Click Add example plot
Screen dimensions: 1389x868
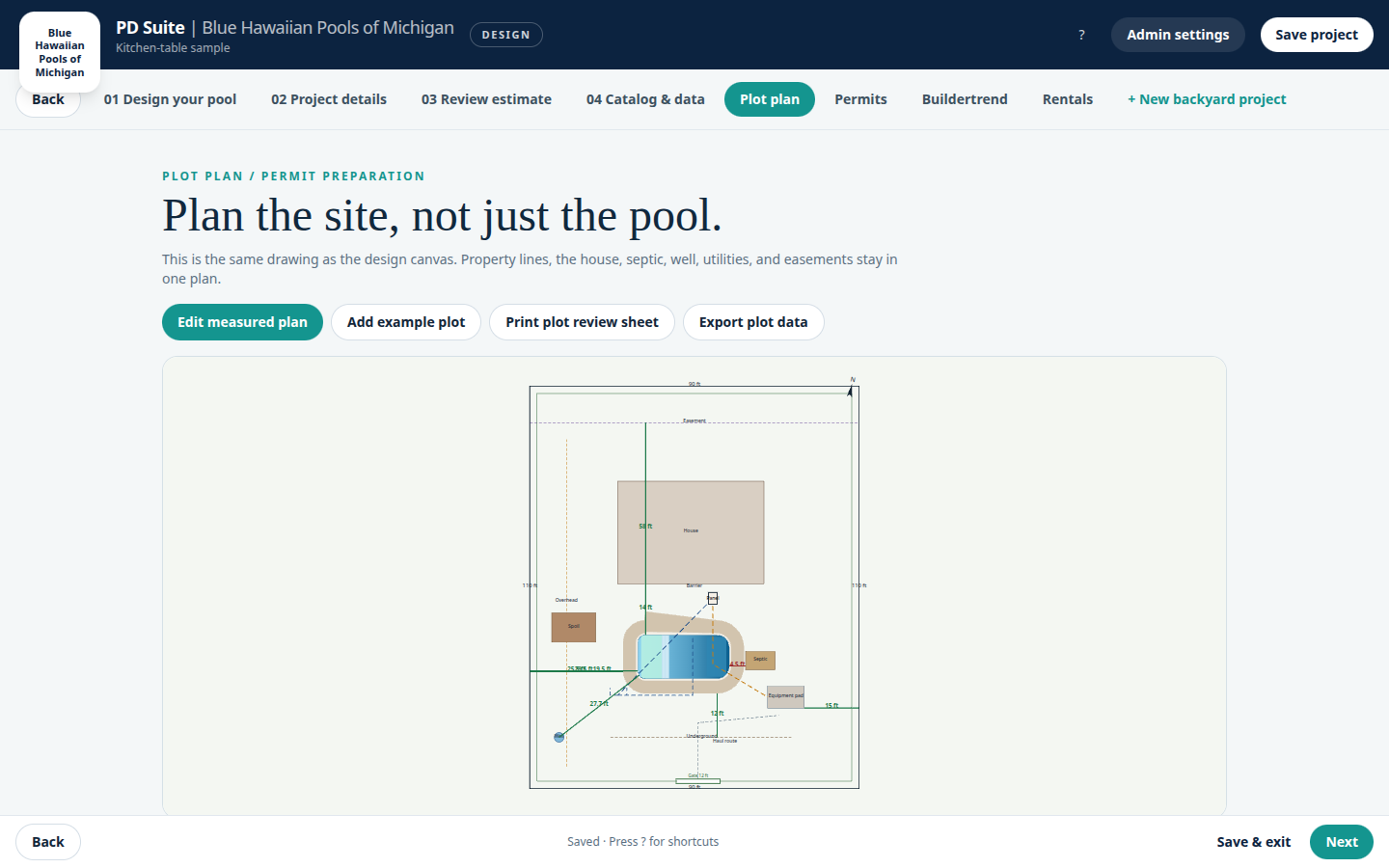[406, 322]
